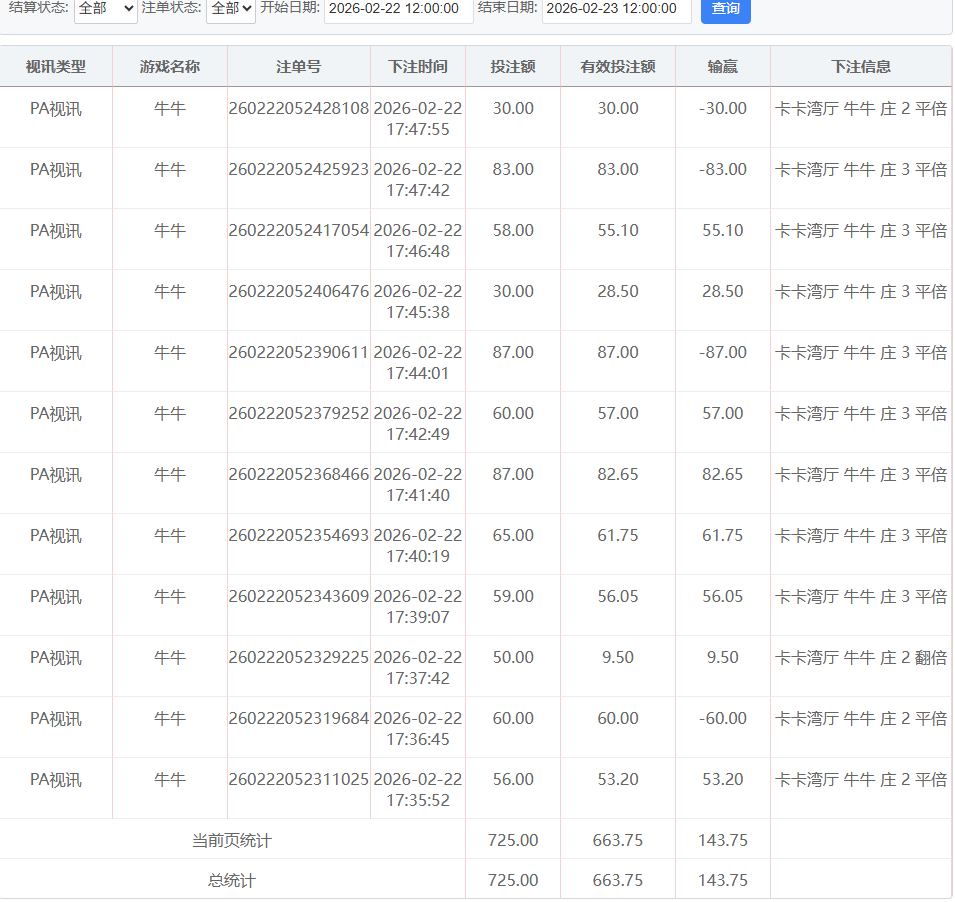Click the 总统计 summary row label
This screenshot has width=955, height=902.
tap(231, 881)
